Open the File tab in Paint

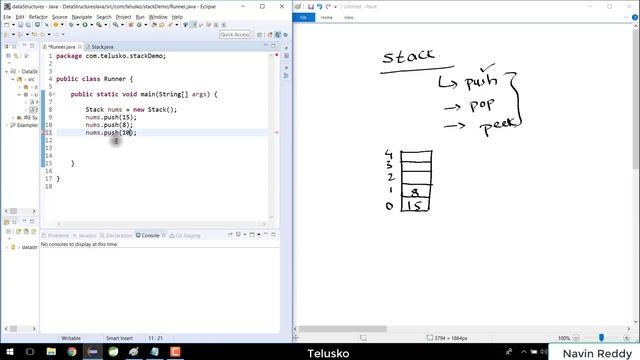tap(304, 18)
